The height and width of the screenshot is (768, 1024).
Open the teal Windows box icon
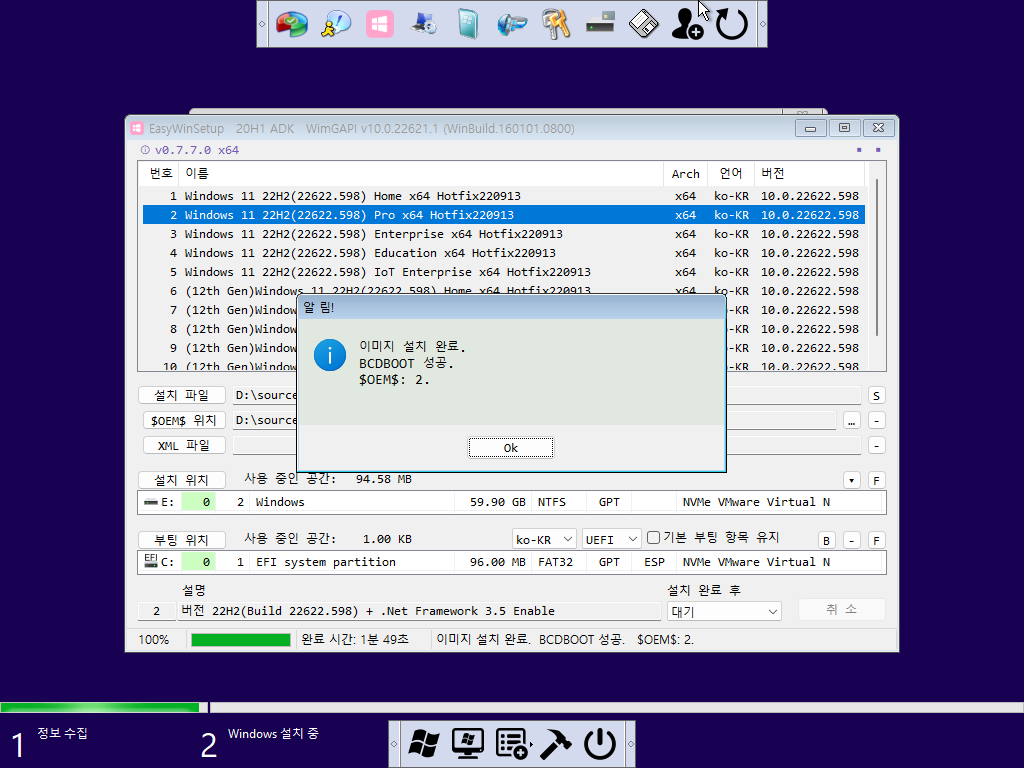coord(468,25)
